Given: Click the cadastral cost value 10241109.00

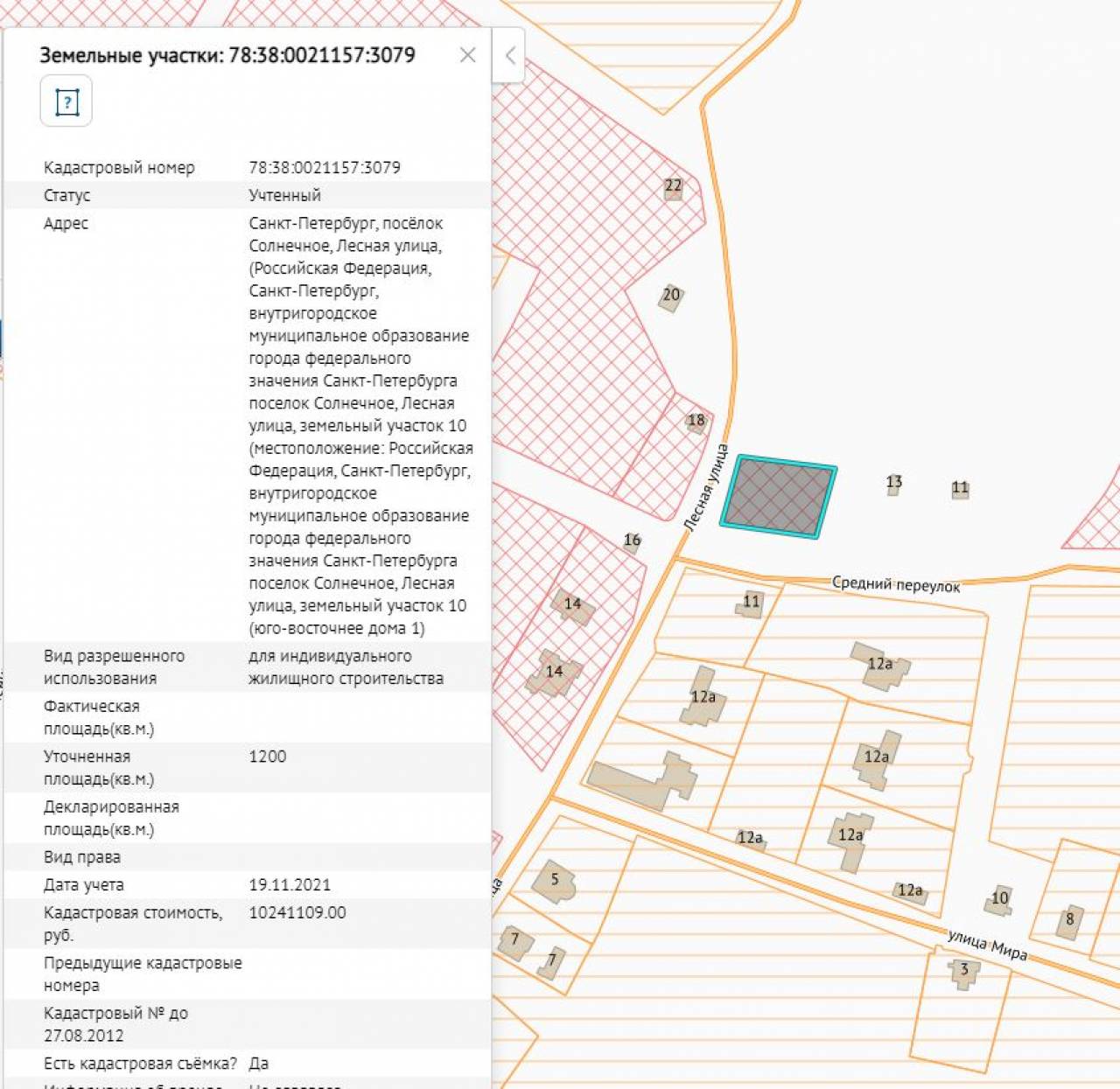Looking at the screenshot, I should pyautogui.click(x=297, y=913).
